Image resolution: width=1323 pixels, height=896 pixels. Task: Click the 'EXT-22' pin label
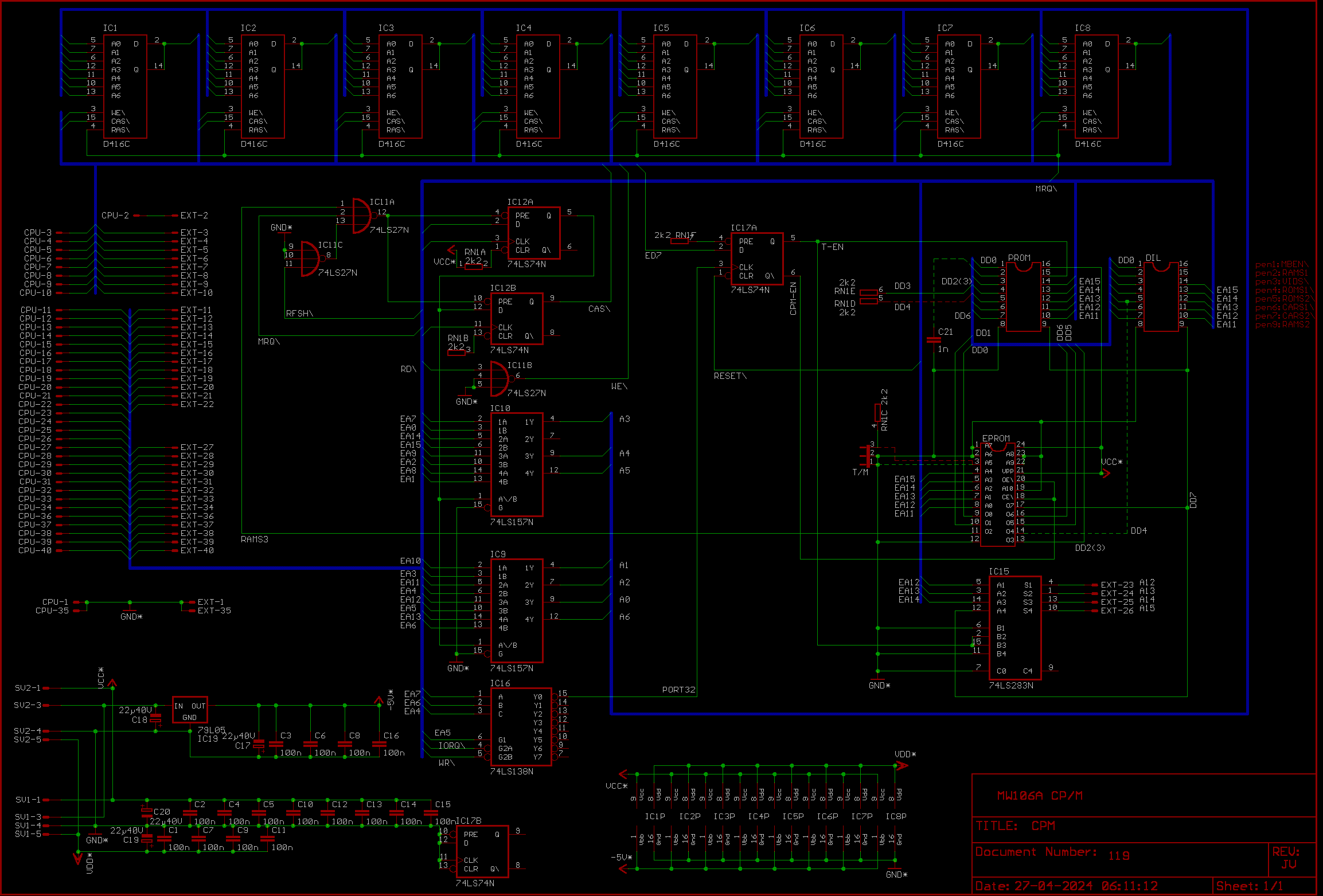[197, 405]
